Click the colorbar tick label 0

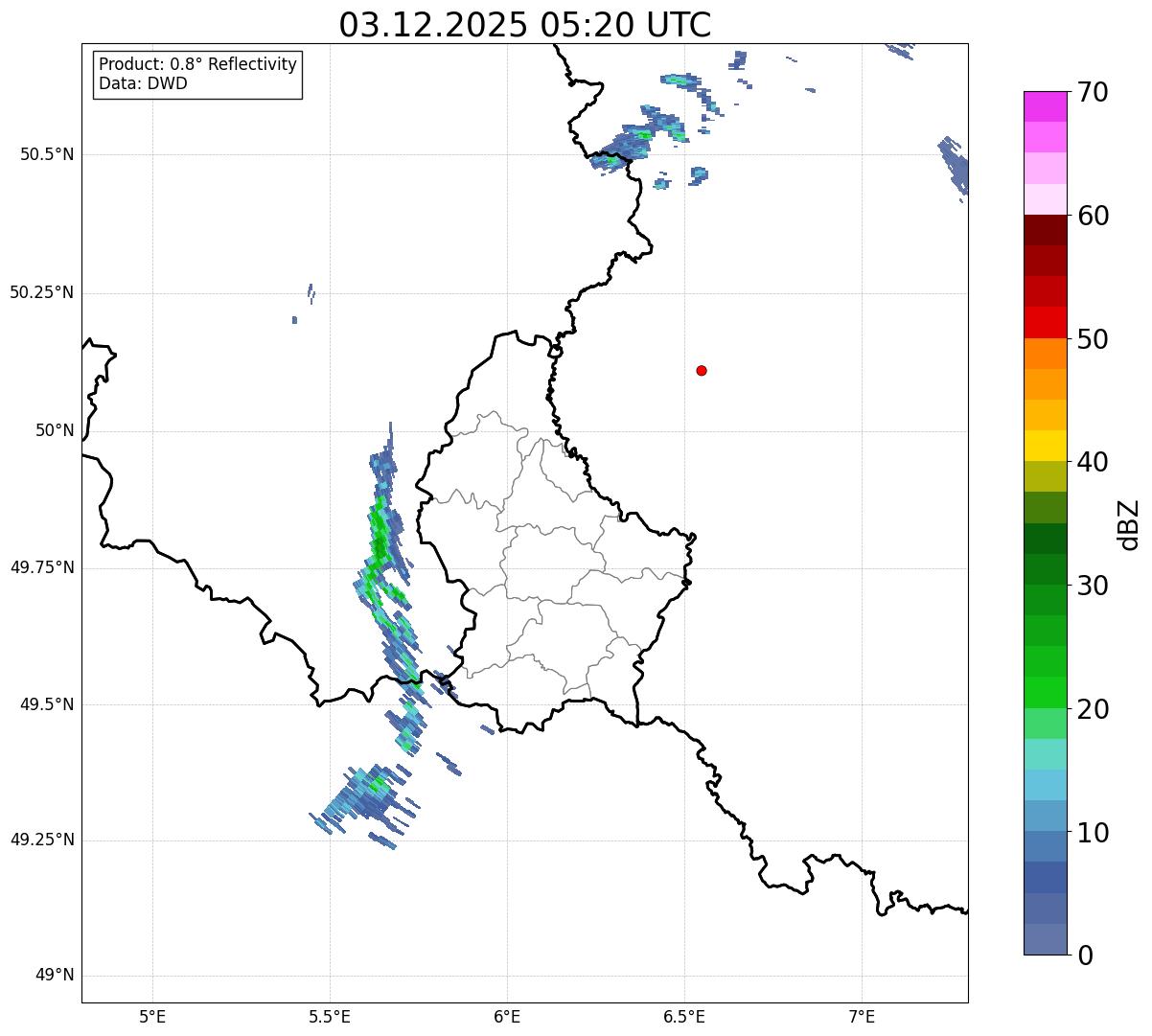pos(1084,955)
